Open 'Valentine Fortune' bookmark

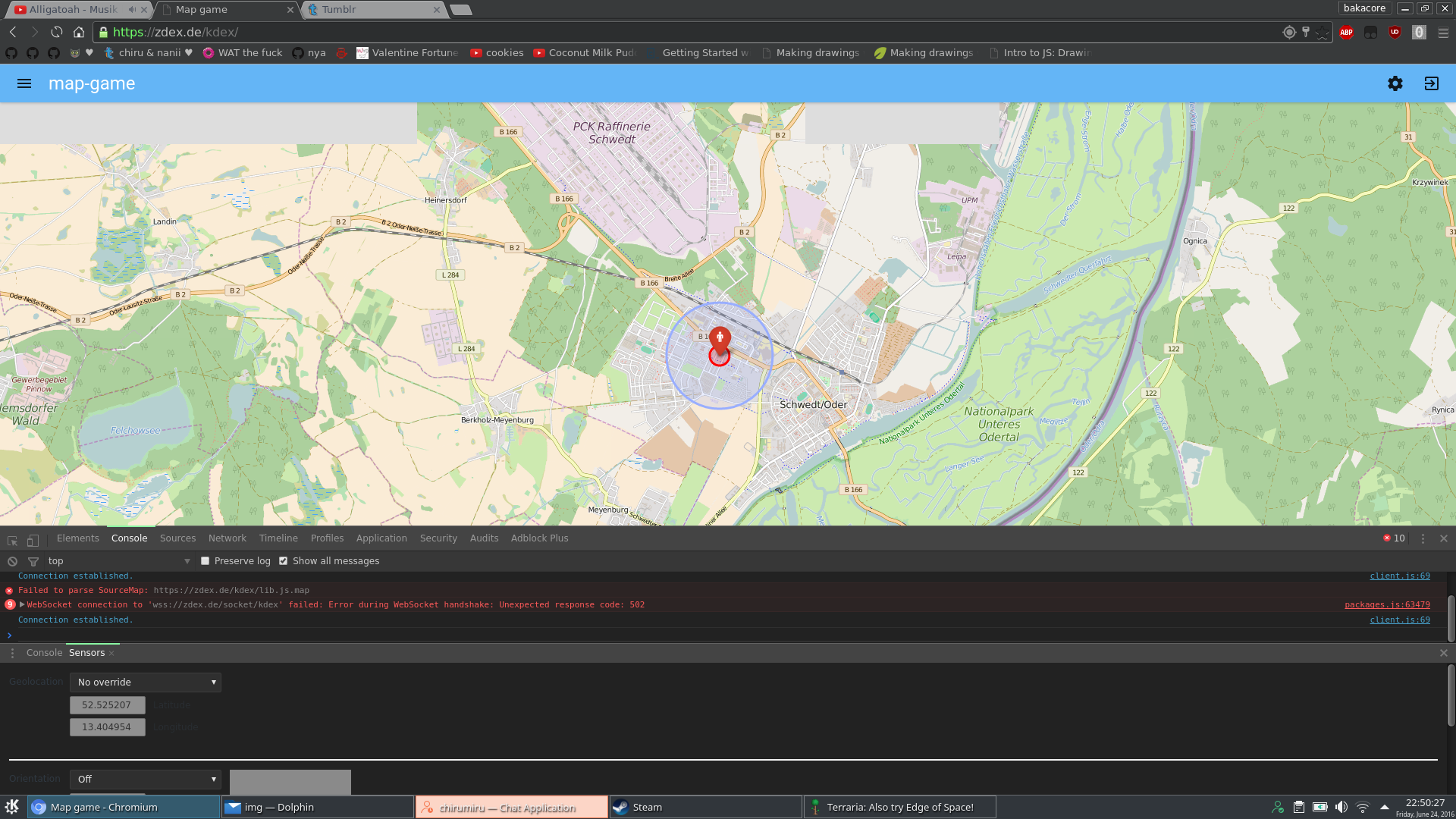407,53
